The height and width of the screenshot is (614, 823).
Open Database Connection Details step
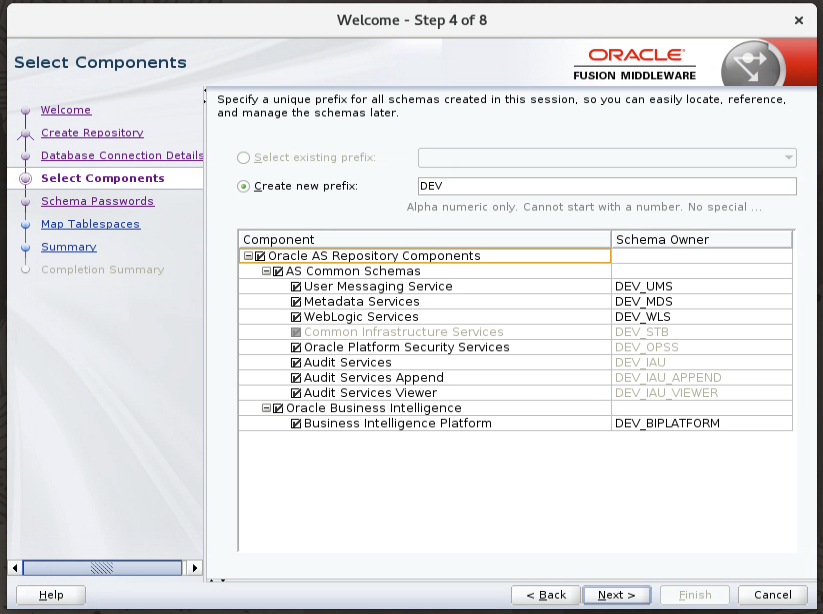click(122, 155)
